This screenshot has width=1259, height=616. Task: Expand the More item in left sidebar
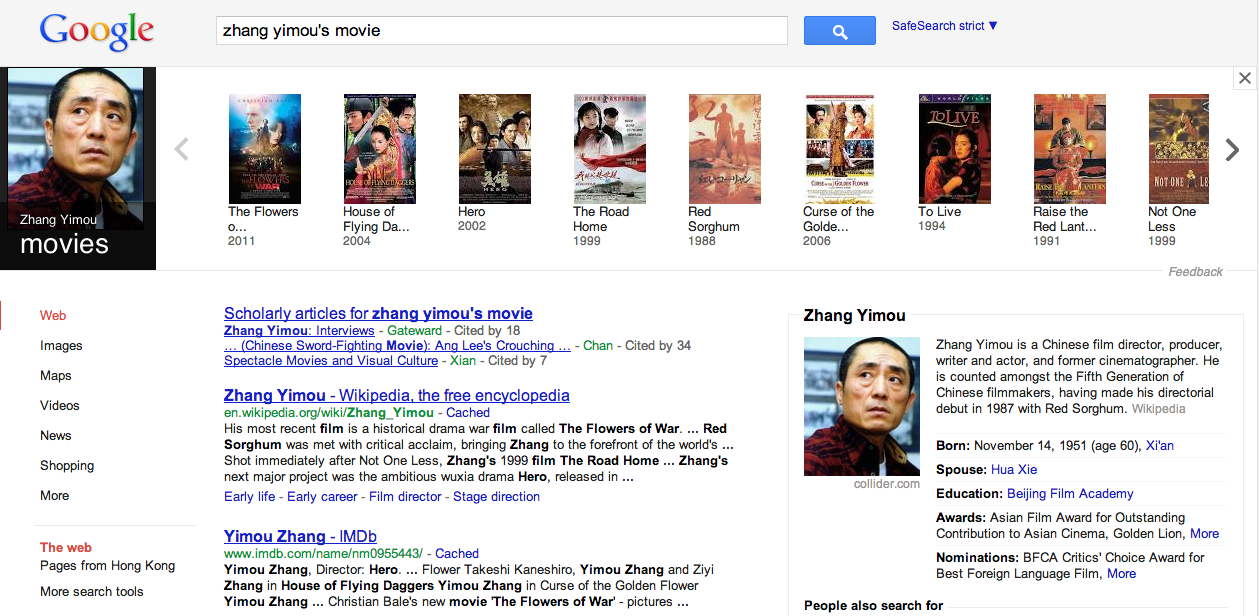[55, 495]
